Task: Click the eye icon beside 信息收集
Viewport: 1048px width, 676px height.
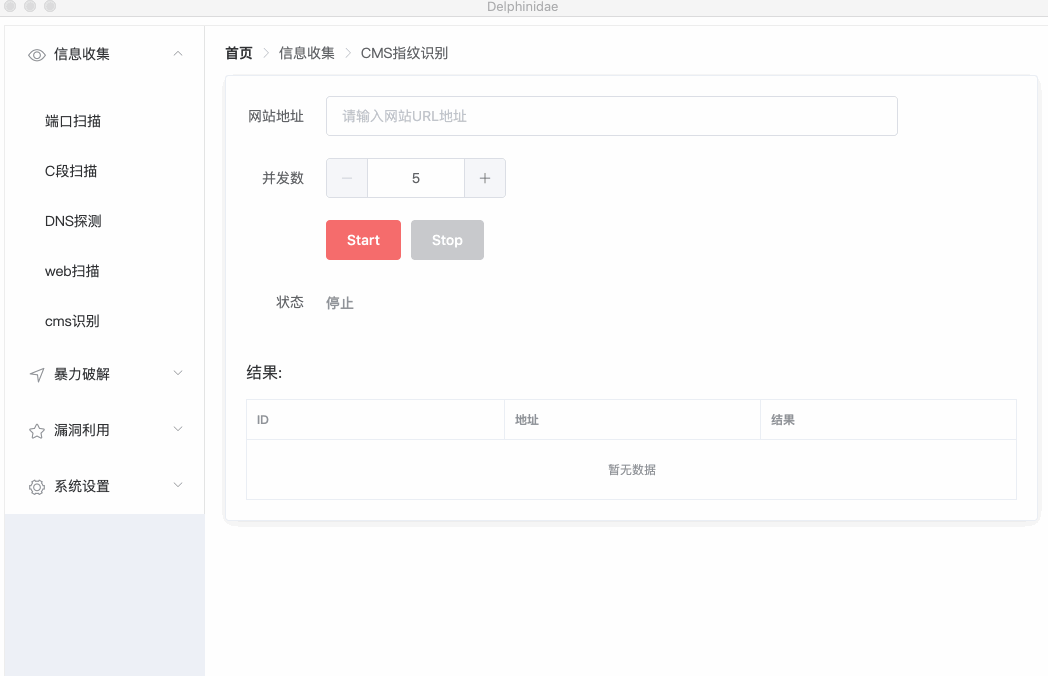Action: (x=37, y=55)
